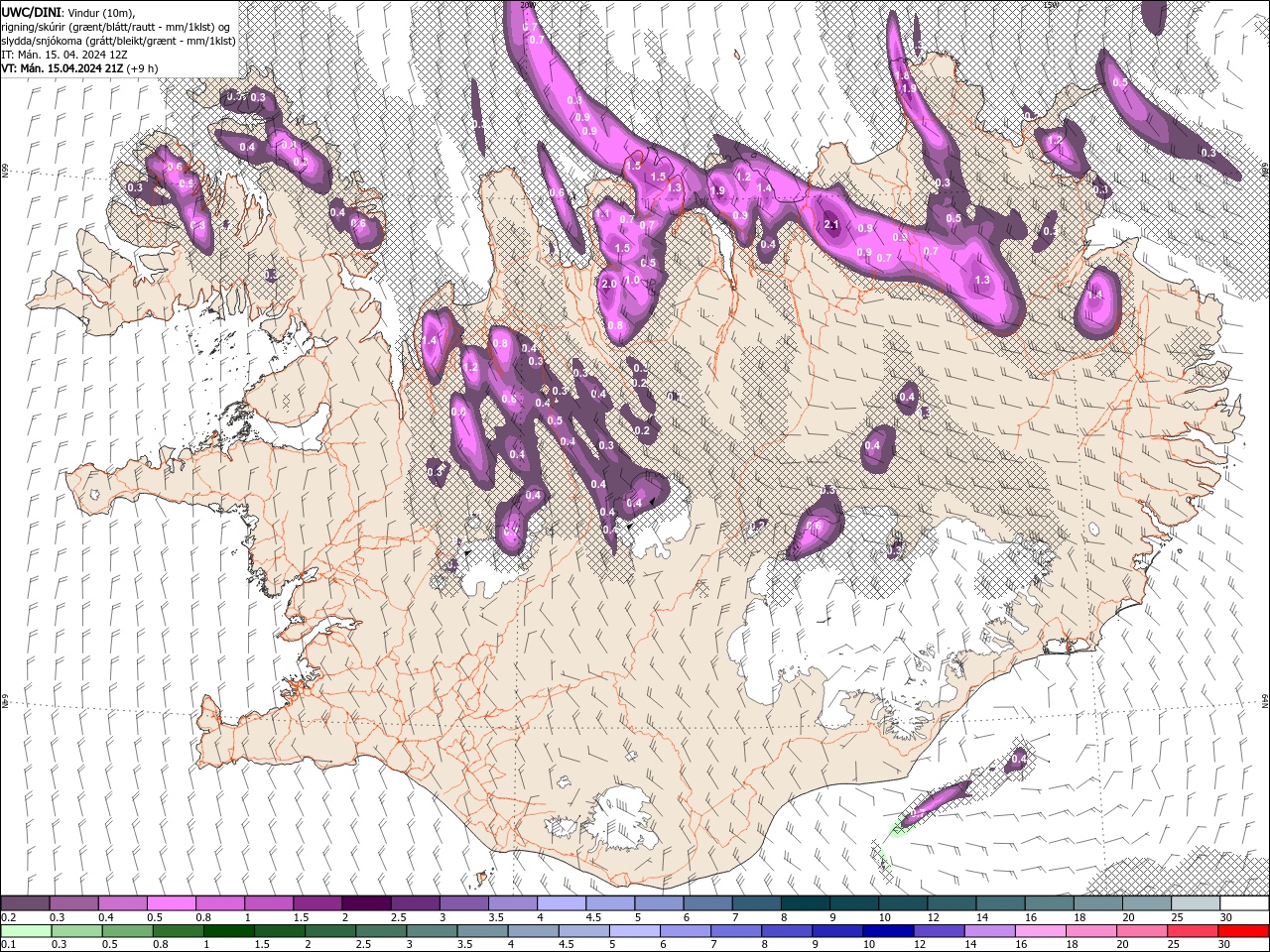Screen dimensions: 1270x952
Task: Click the 'rigning/skúrir' legend description line
Action: [x=115, y=26]
